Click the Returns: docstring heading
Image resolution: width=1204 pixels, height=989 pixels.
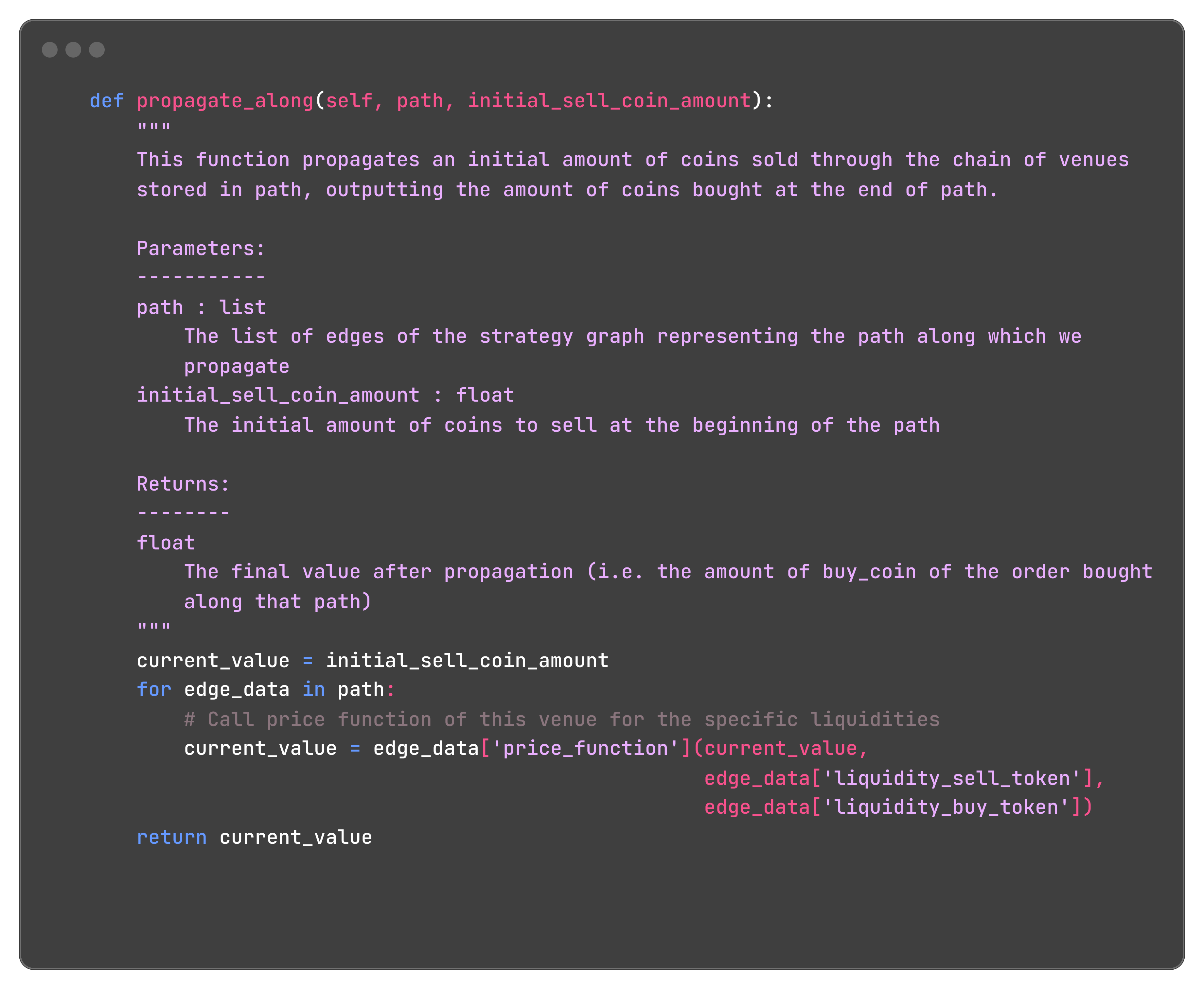coord(183,484)
